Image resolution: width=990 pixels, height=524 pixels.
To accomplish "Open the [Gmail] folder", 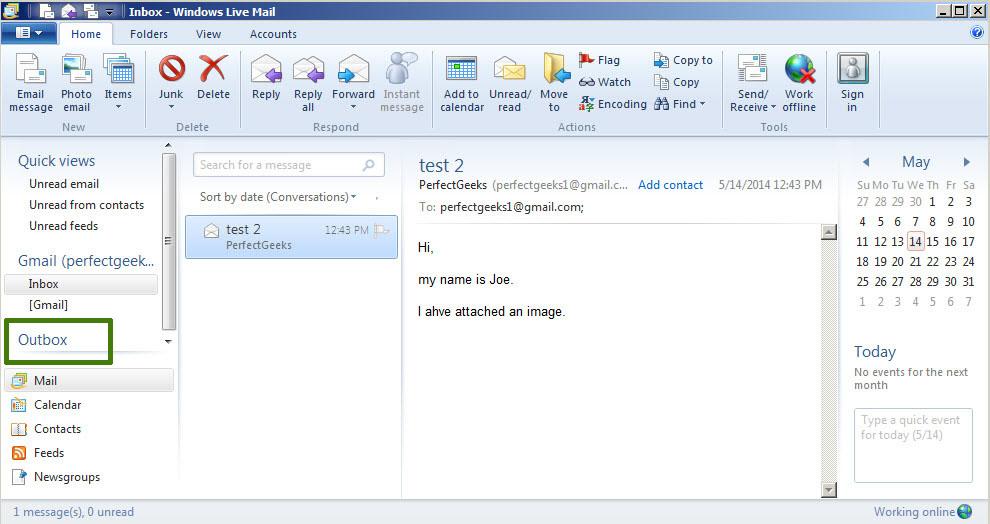I will [x=48, y=305].
